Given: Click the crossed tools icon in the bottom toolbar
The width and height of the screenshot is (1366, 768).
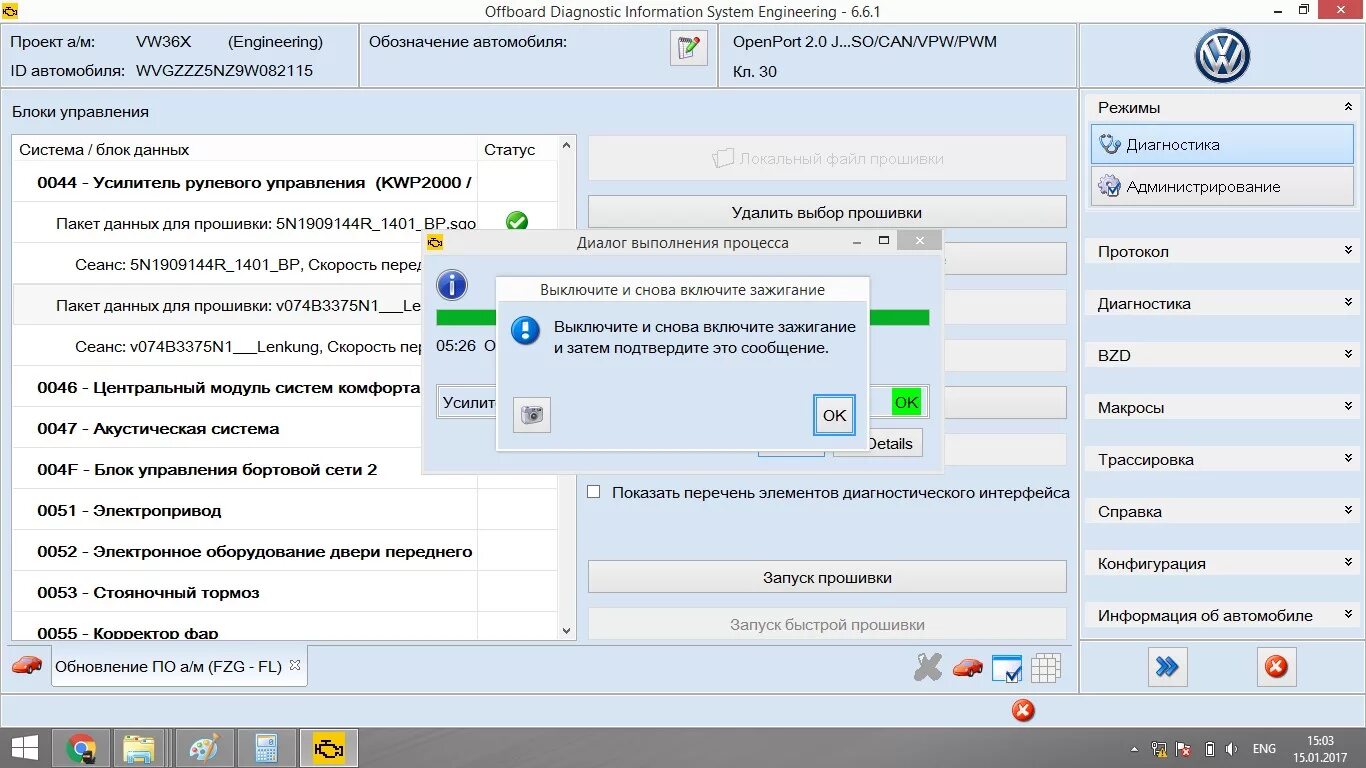Looking at the screenshot, I should click(928, 667).
